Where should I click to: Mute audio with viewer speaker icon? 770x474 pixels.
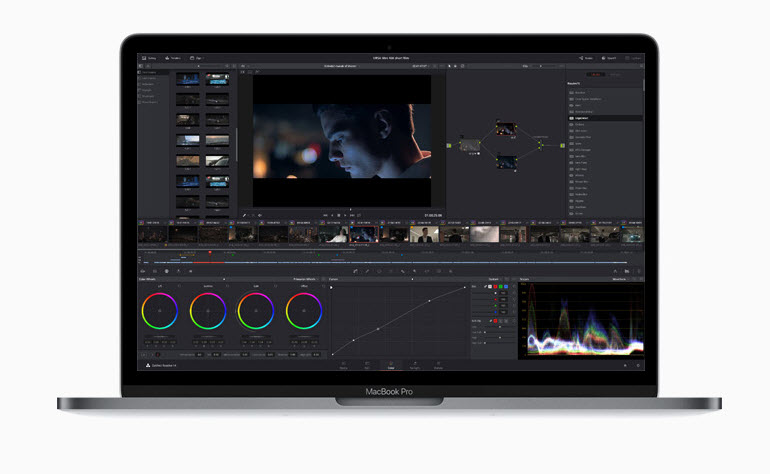(x=260, y=215)
